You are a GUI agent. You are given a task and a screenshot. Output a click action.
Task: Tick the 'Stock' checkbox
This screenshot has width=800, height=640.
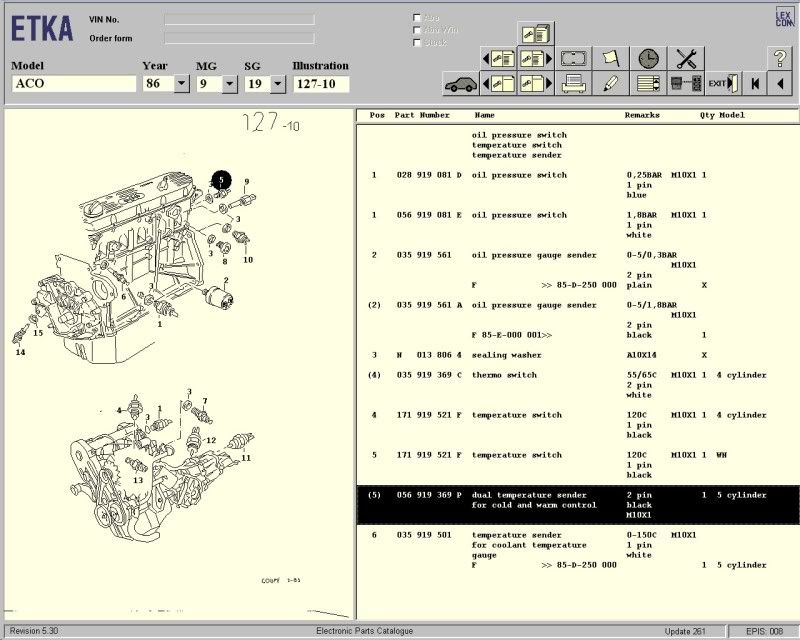(417, 42)
